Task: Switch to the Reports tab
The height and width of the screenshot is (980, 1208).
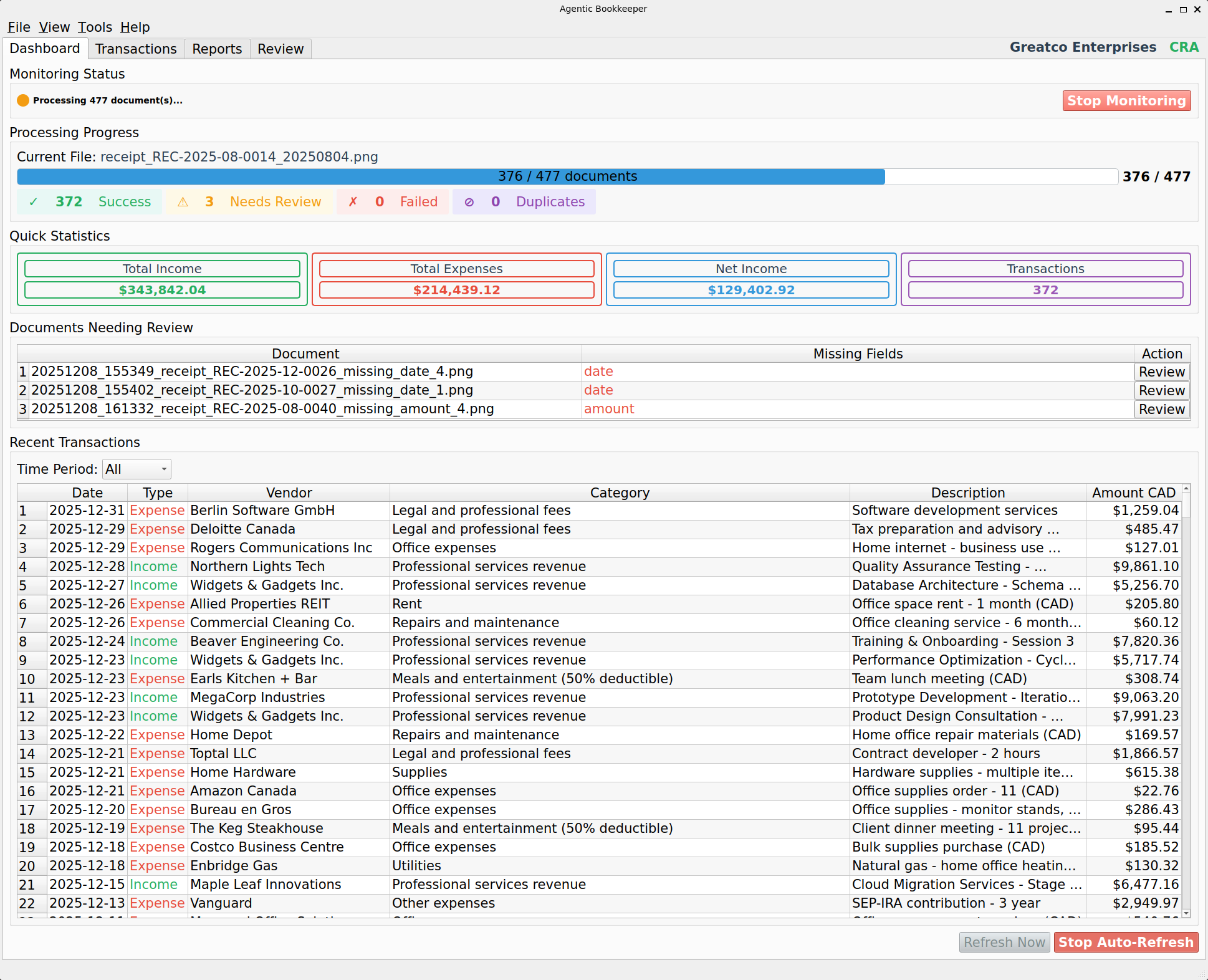Action: [x=216, y=49]
